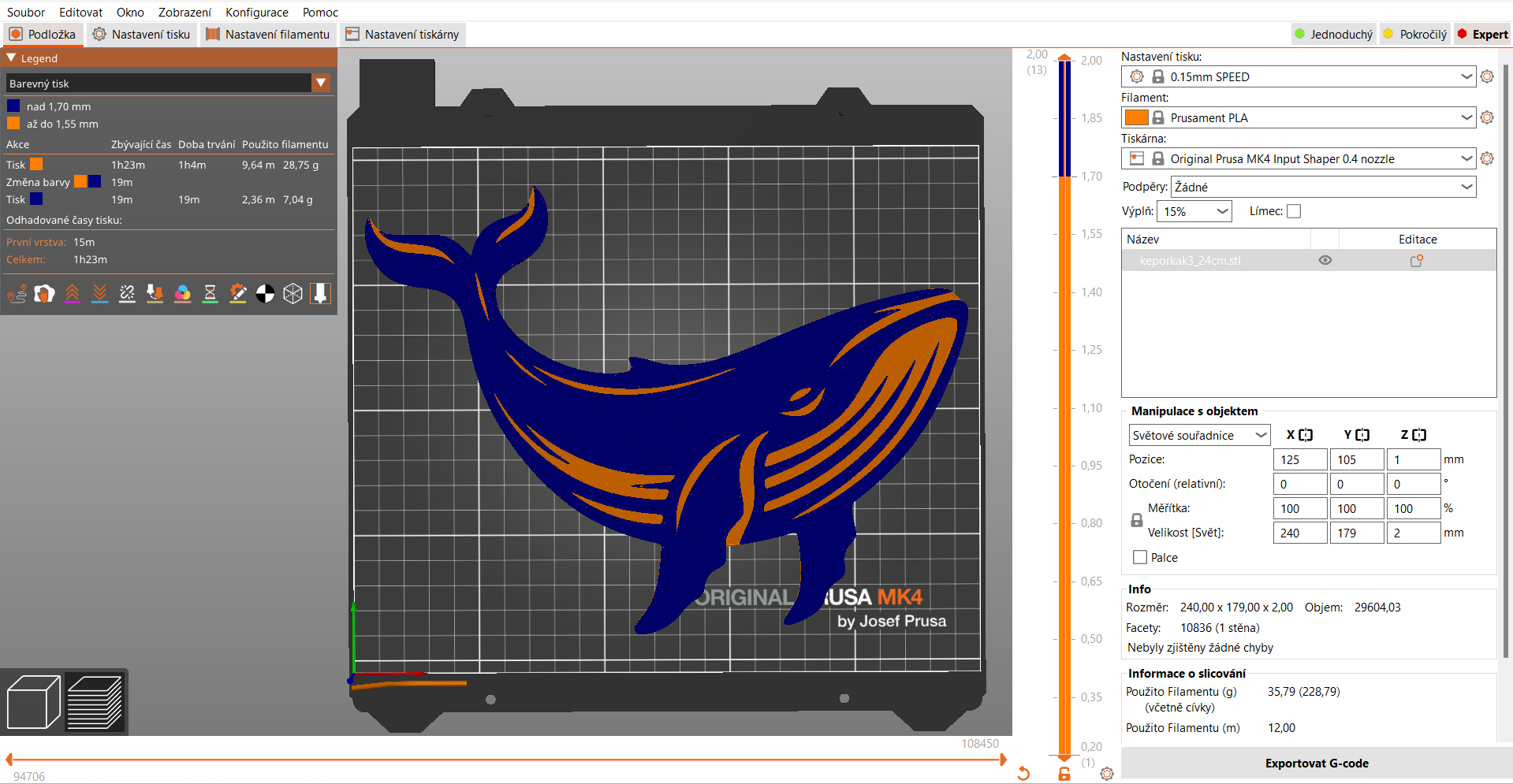Open Konfigurace menu
This screenshot has width=1513, height=784.
pyautogui.click(x=257, y=12)
